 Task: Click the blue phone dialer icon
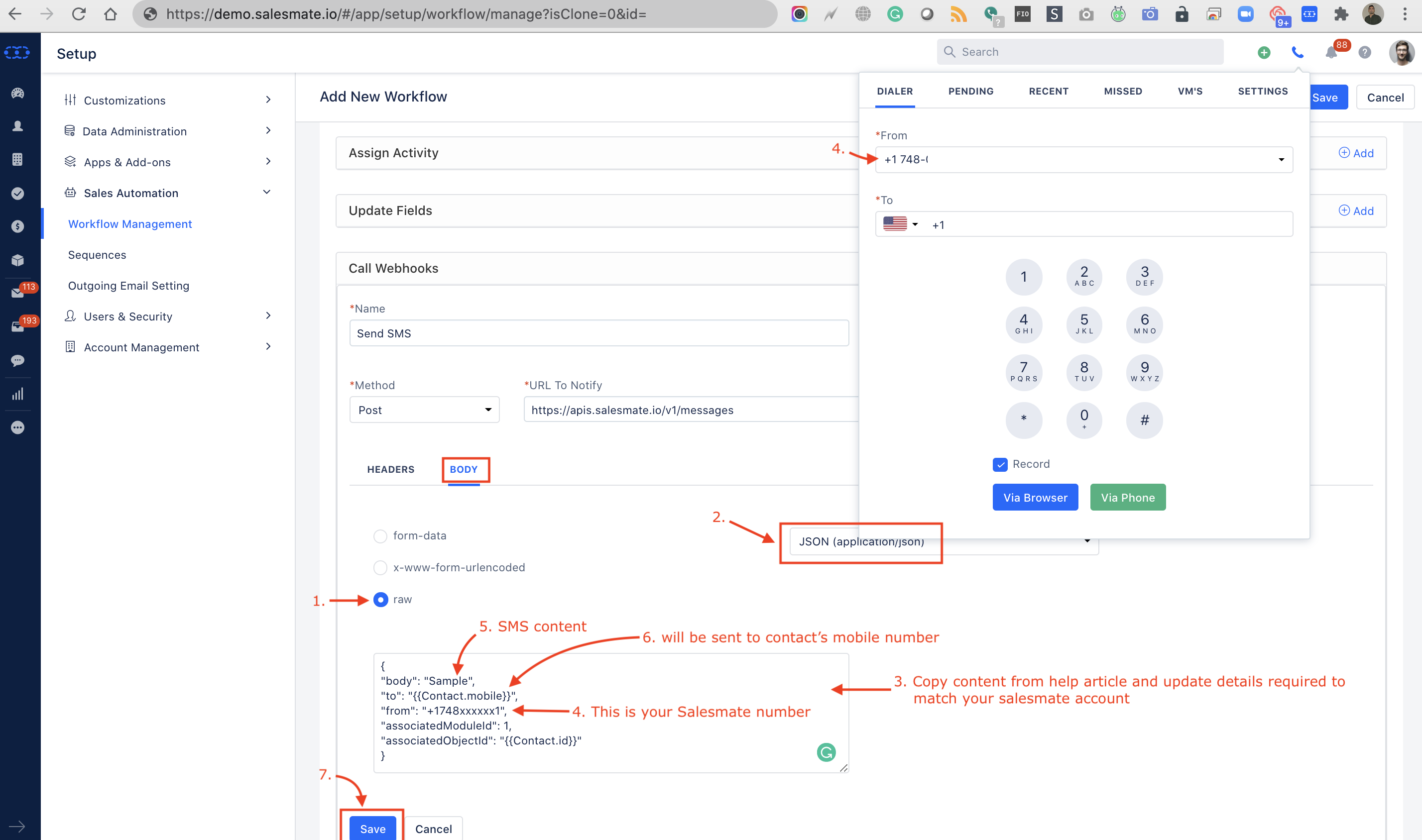(x=1298, y=53)
